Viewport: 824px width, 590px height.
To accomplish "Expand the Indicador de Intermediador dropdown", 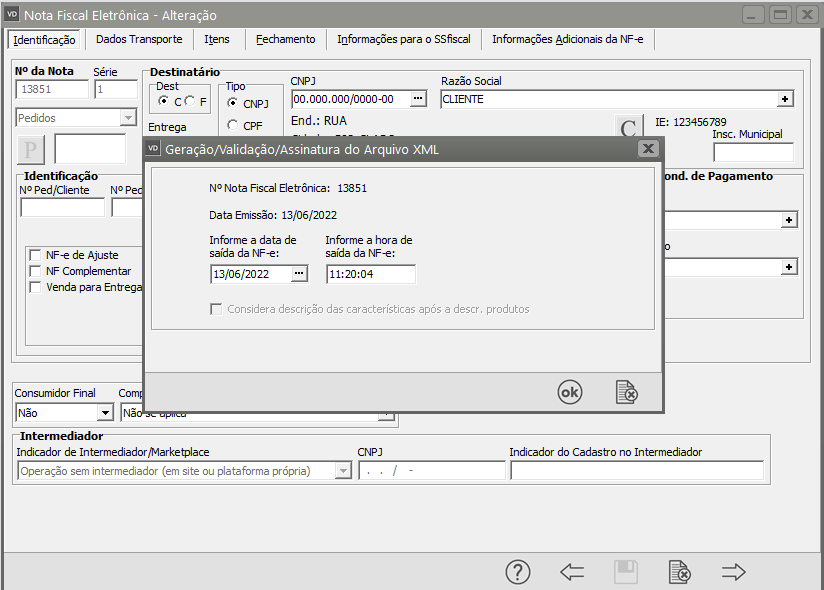I will click(343, 471).
